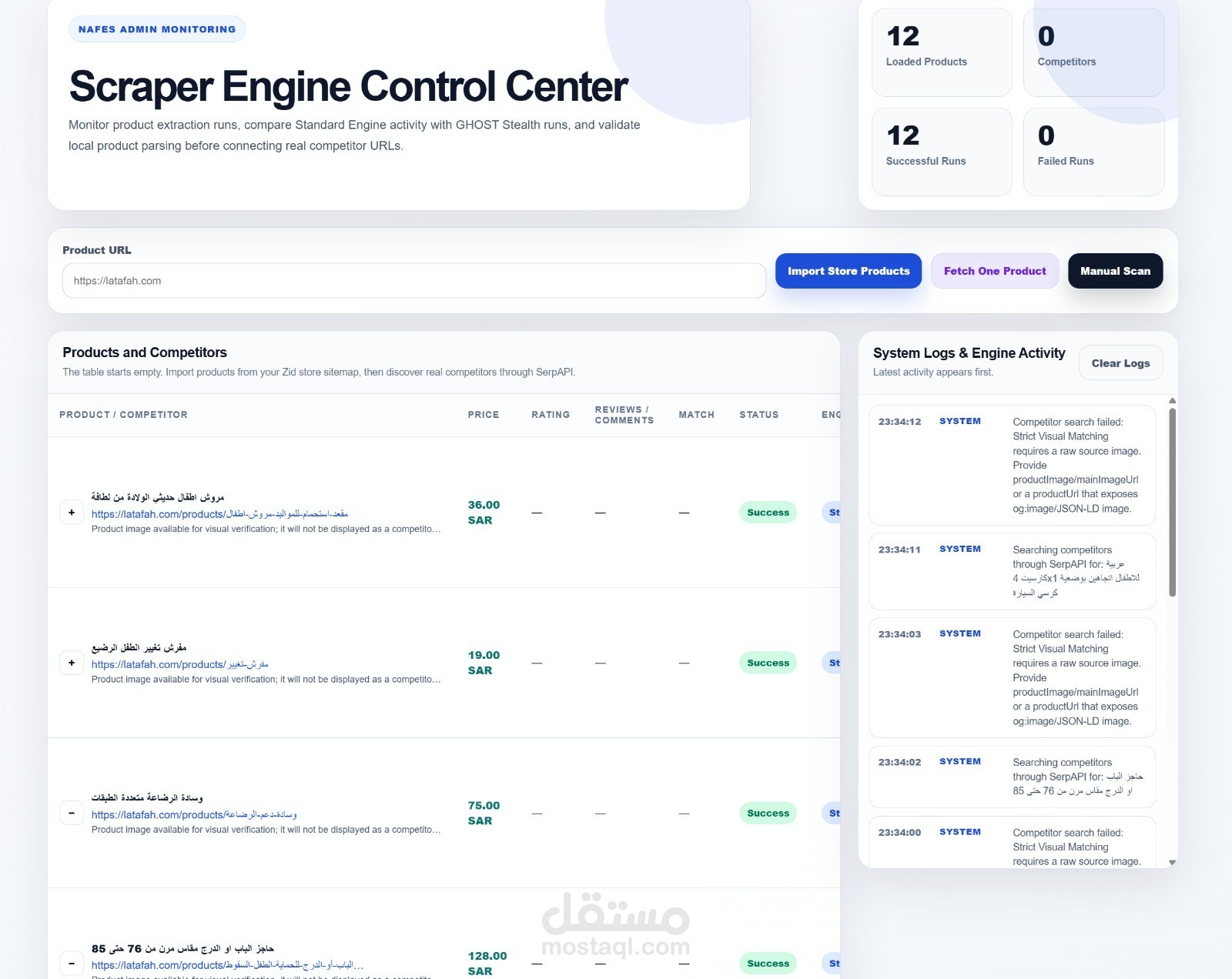Click the logs scrollbar up arrow
The image size is (1232, 979).
point(1172,401)
